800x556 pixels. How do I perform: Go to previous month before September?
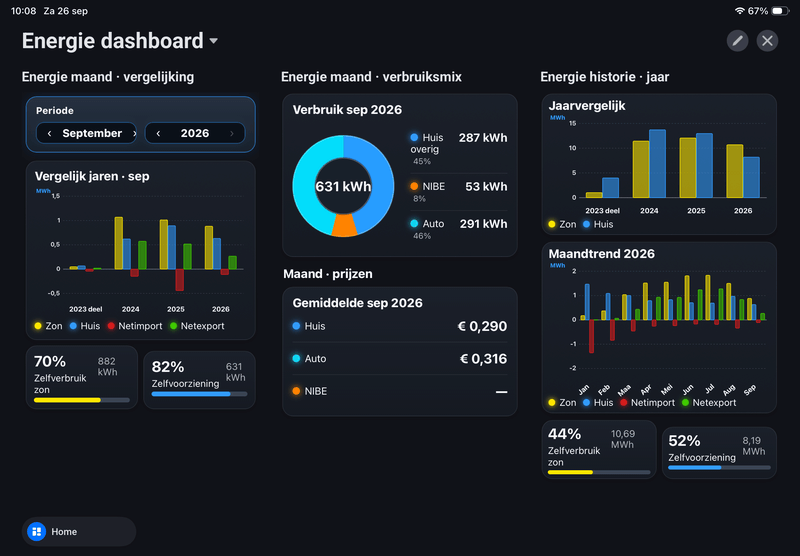pyautogui.click(x=49, y=133)
